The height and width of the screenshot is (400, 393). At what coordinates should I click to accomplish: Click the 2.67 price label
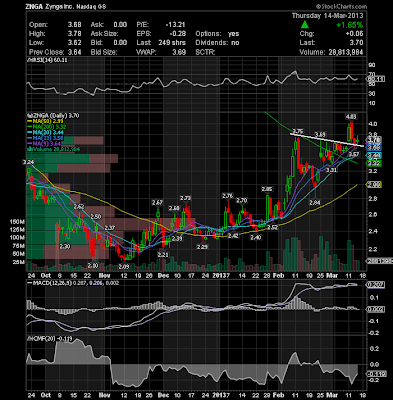157,202
